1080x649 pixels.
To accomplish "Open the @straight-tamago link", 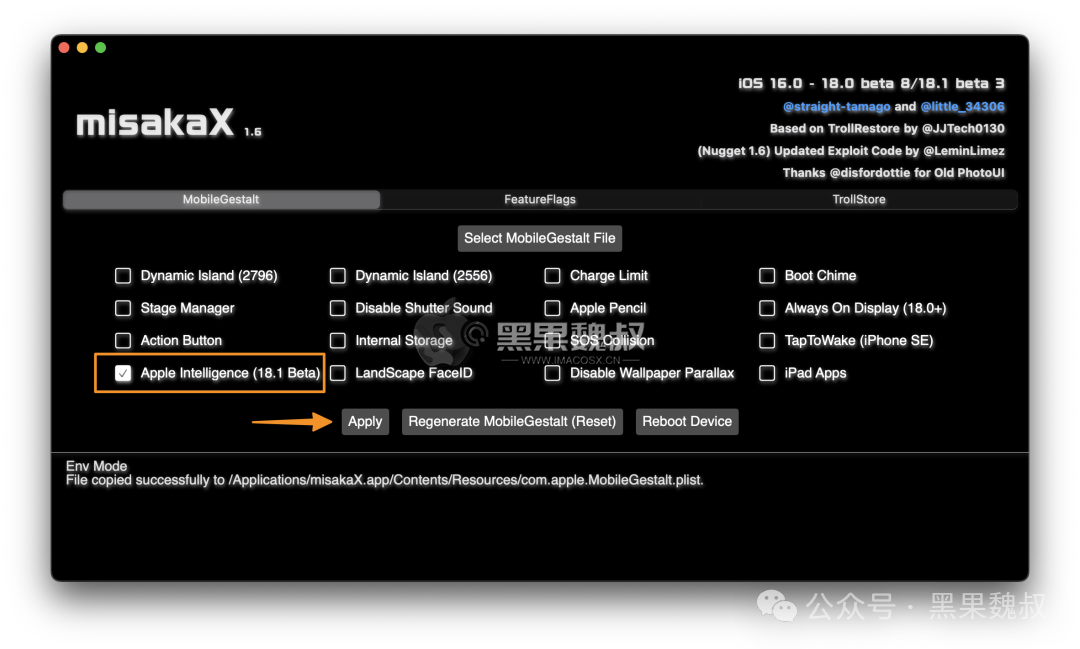I will point(836,107).
